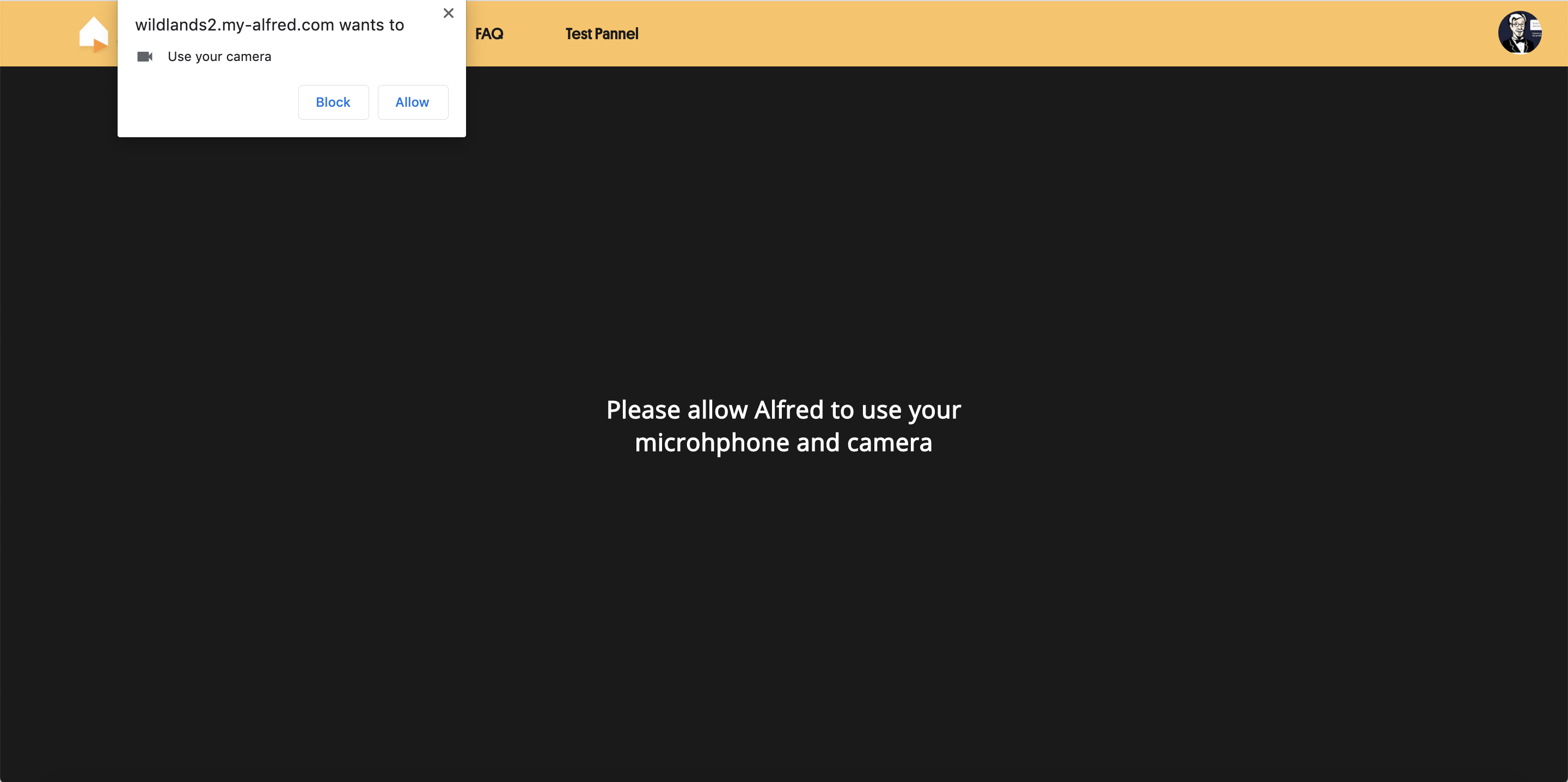Dismiss the permission dialog with the X
1568x782 pixels.
pos(449,13)
